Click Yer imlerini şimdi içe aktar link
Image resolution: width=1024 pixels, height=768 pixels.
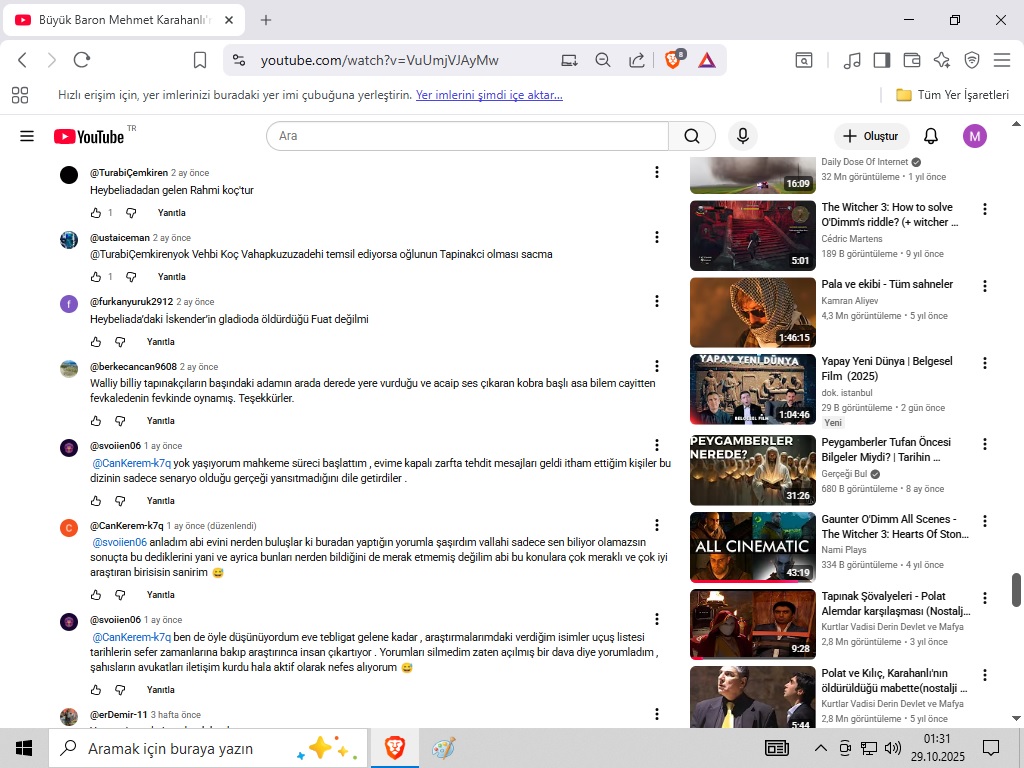489,95
